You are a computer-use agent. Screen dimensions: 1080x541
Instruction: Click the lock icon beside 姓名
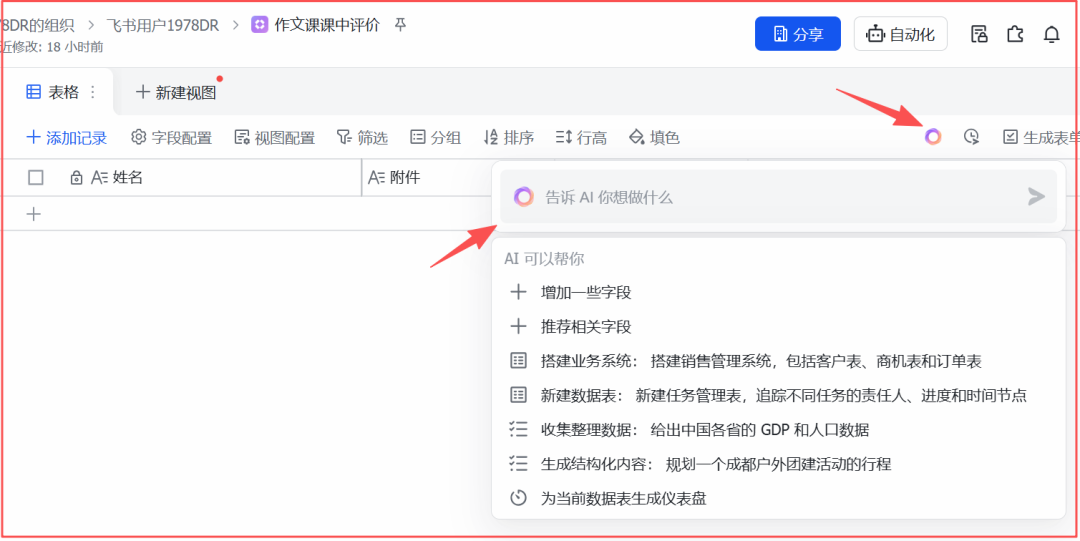[76, 178]
